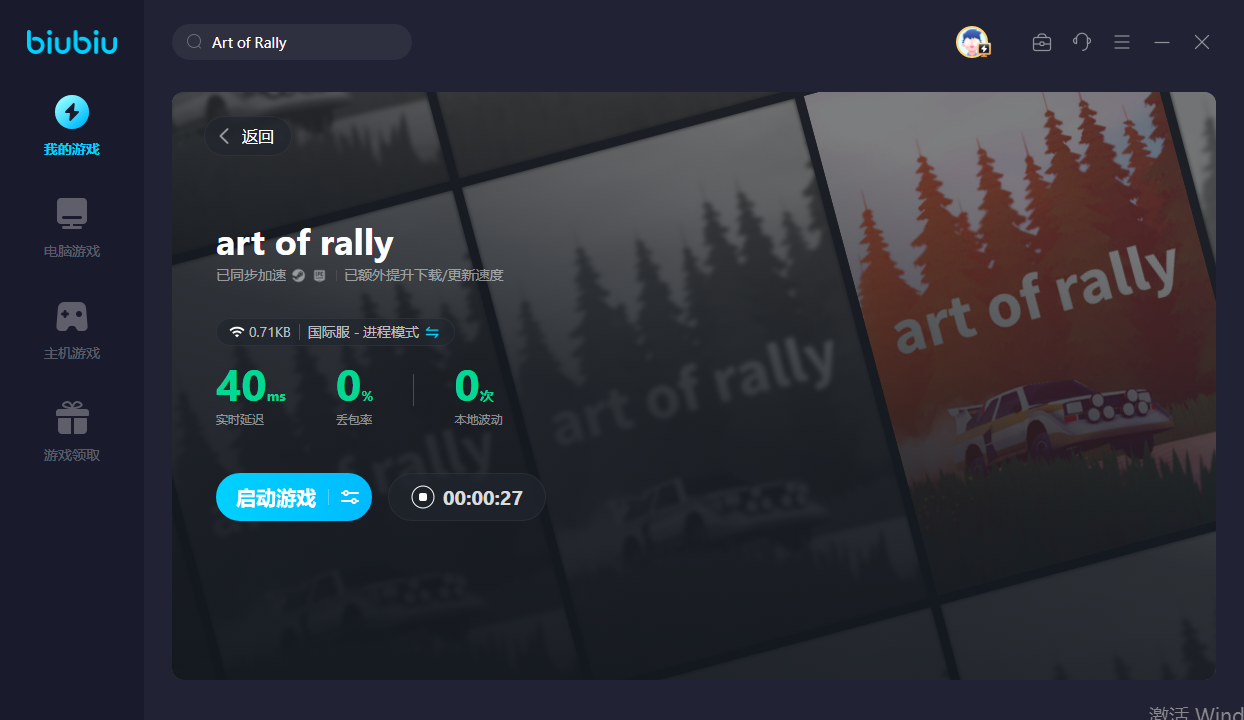
Task: Go back with 返回 button
Action: [x=248, y=137]
